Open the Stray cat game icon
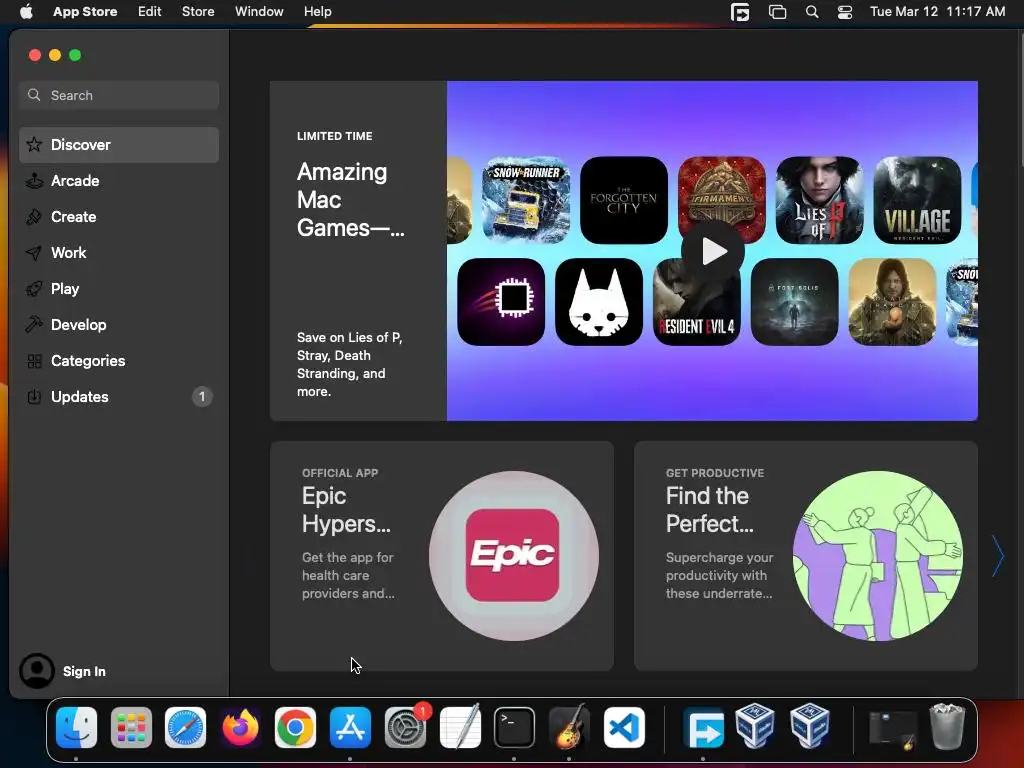This screenshot has height=768, width=1024. (x=599, y=302)
